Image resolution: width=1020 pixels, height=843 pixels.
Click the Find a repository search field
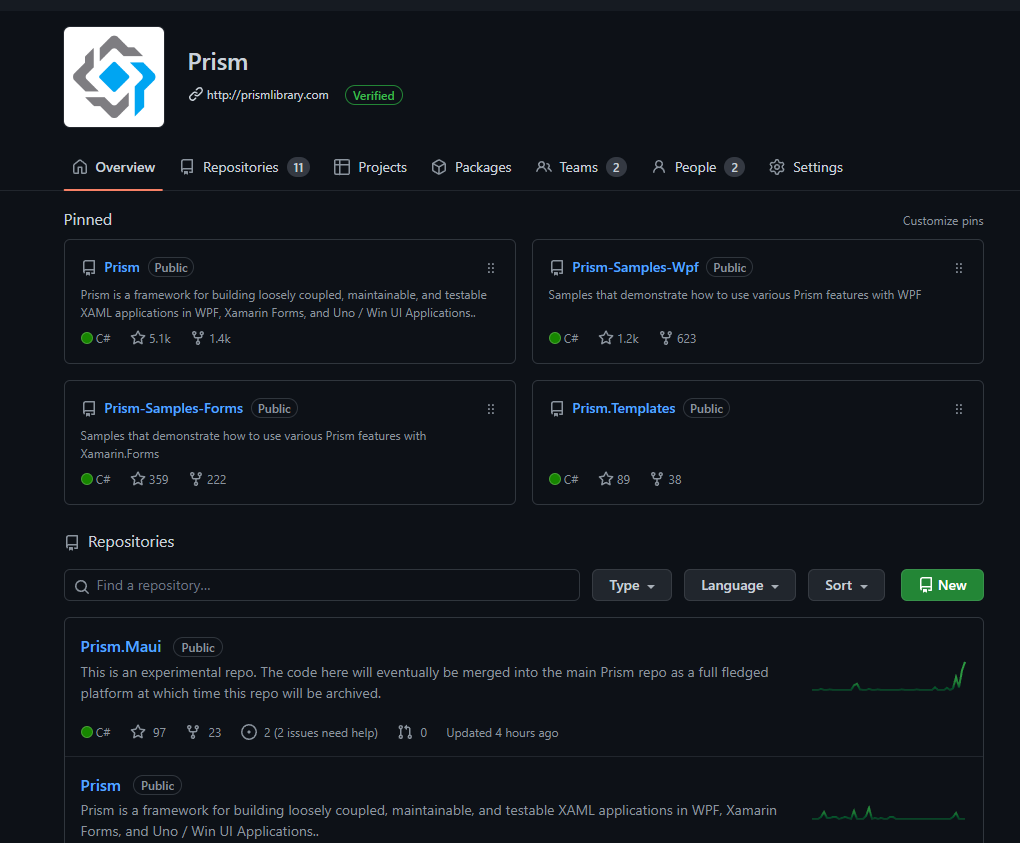321,585
